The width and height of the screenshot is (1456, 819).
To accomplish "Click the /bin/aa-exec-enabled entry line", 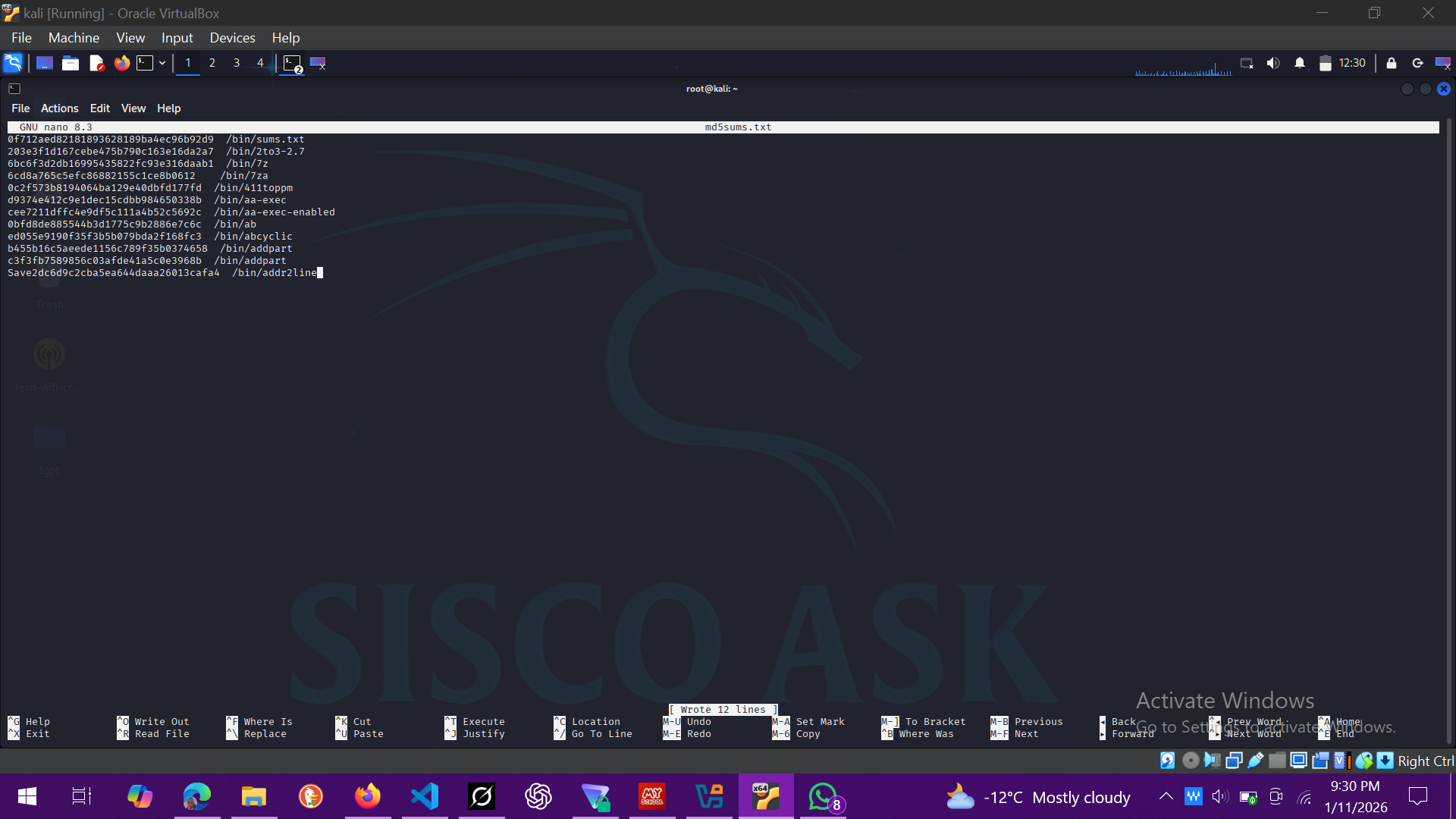I will [x=171, y=212].
